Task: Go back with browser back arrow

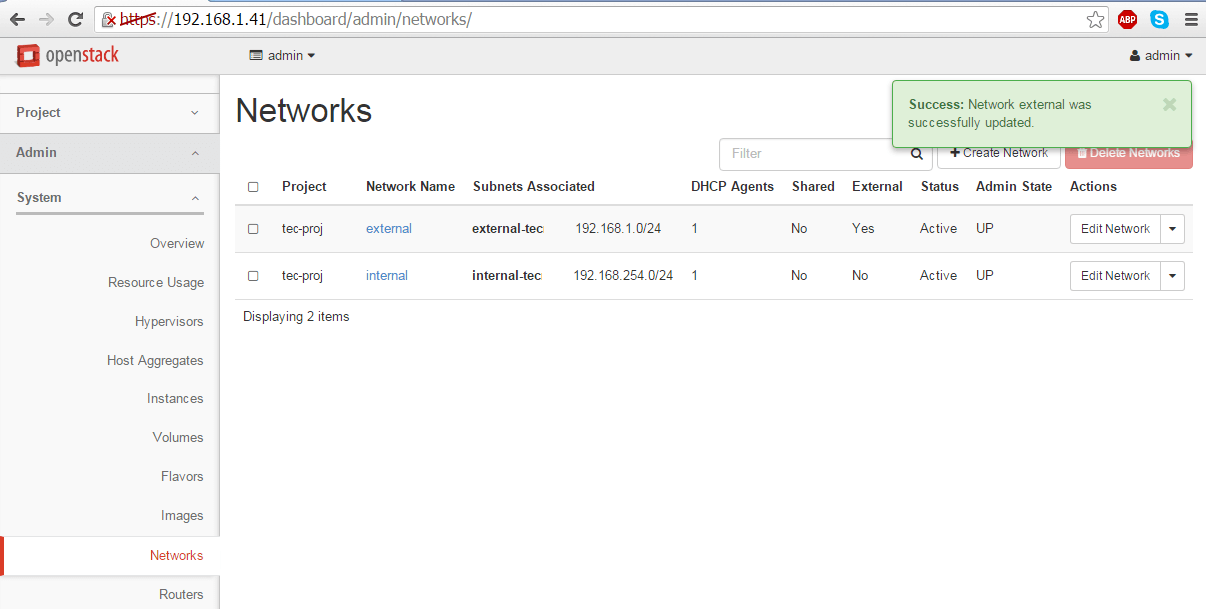Action: click(x=17, y=19)
